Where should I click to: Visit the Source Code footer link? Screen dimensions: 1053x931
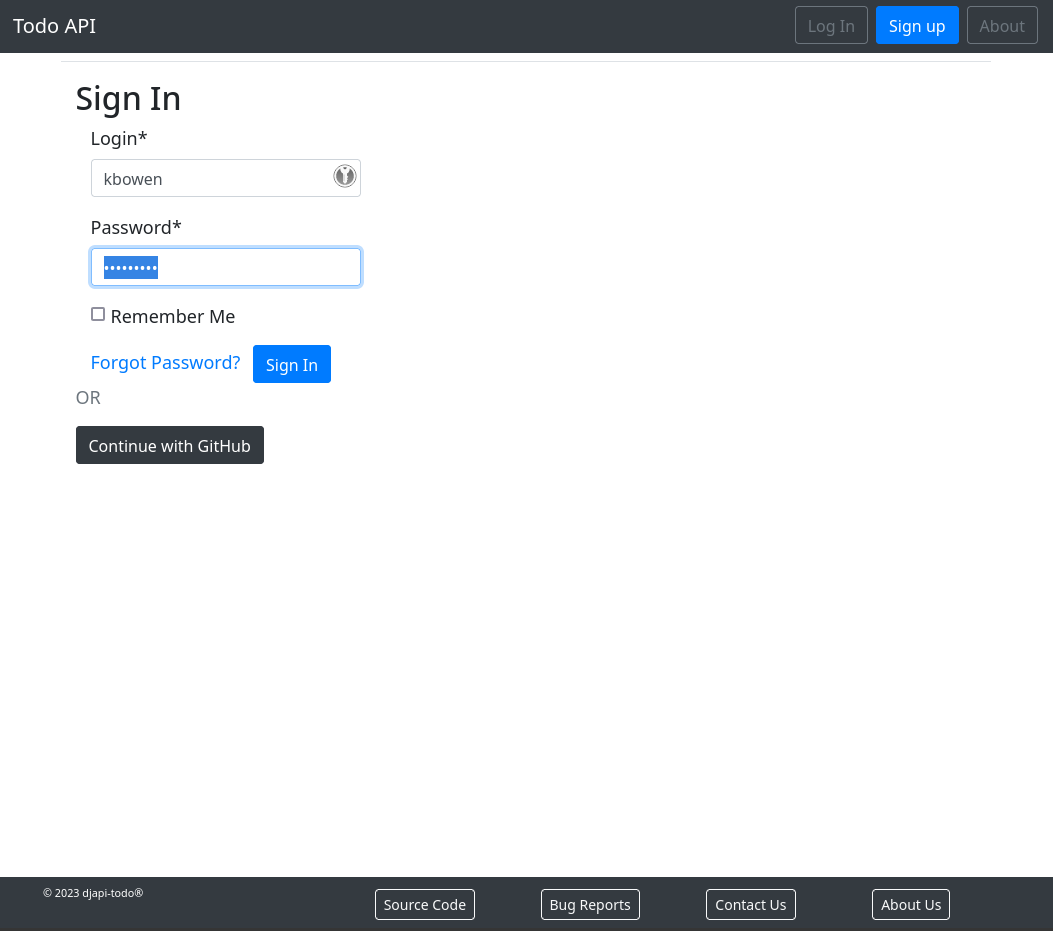[424, 904]
